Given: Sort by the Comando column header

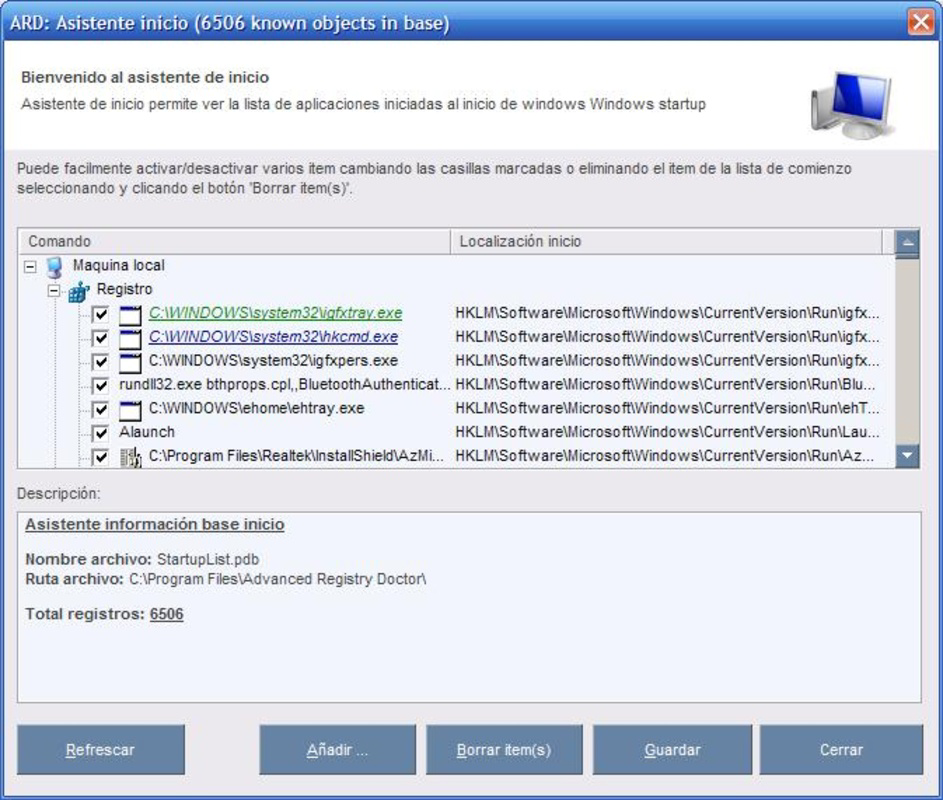Looking at the screenshot, I should [234, 241].
